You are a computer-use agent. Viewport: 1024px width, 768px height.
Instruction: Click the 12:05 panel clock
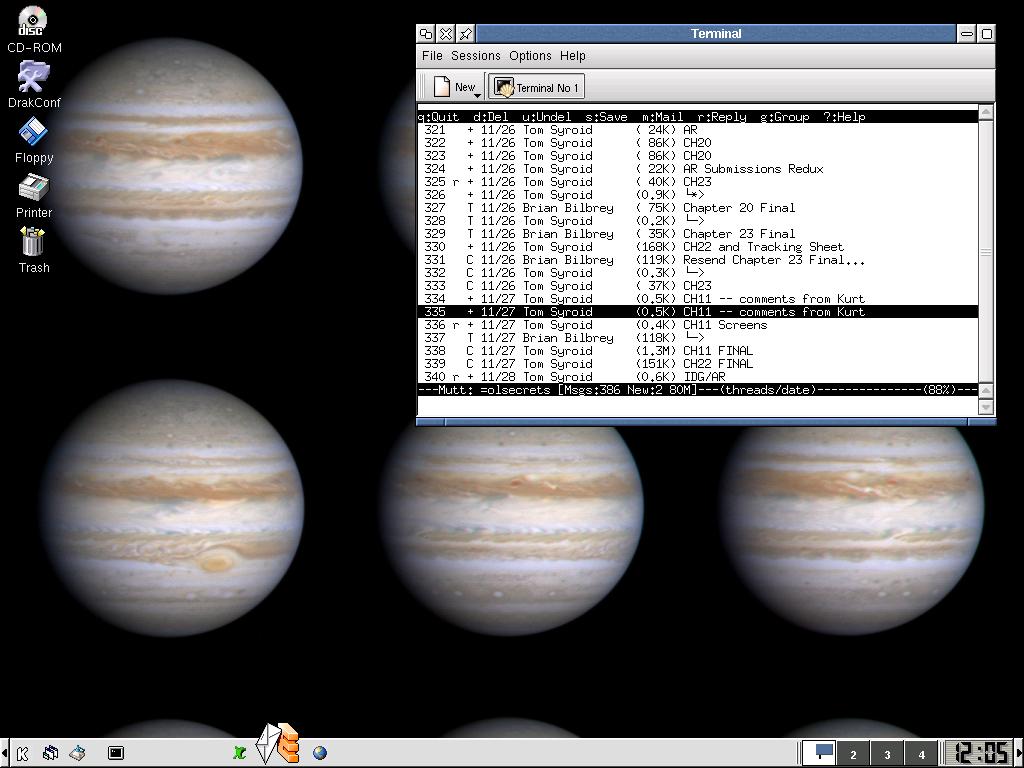pyautogui.click(x=980, y=753)
